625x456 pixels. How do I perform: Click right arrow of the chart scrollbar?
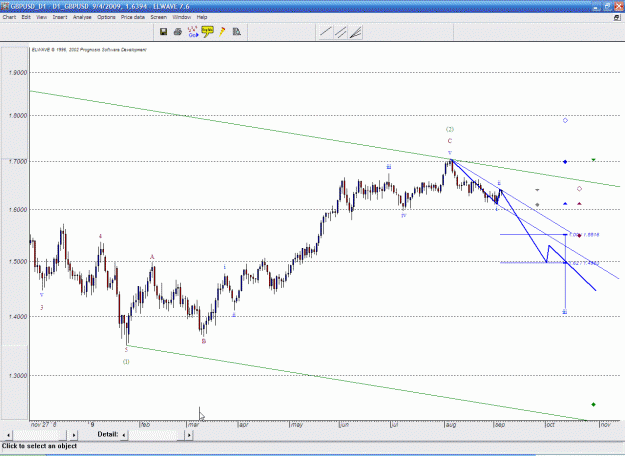[x=73, y=435]
